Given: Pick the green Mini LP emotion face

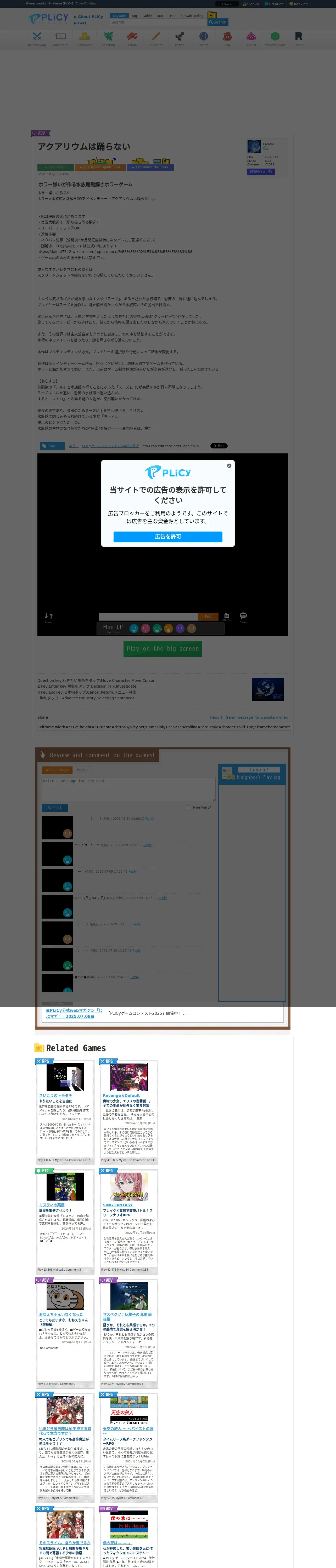Looking at the screenshot, I should 157,628.
